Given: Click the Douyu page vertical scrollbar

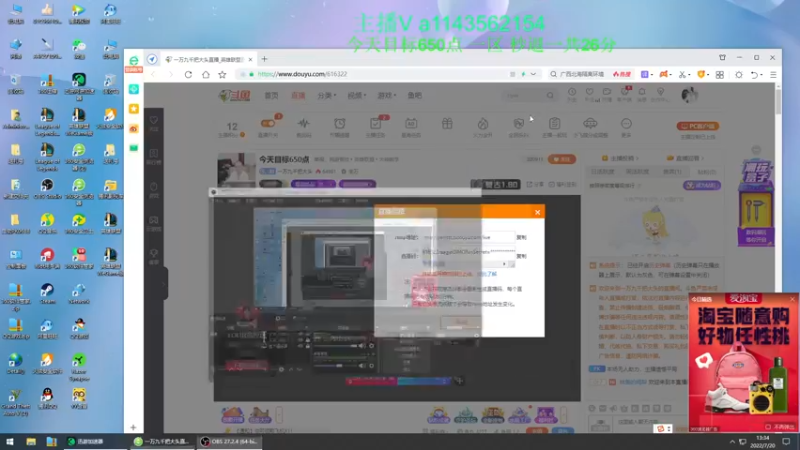Looking at the screenshot, I should coord(778,102).
